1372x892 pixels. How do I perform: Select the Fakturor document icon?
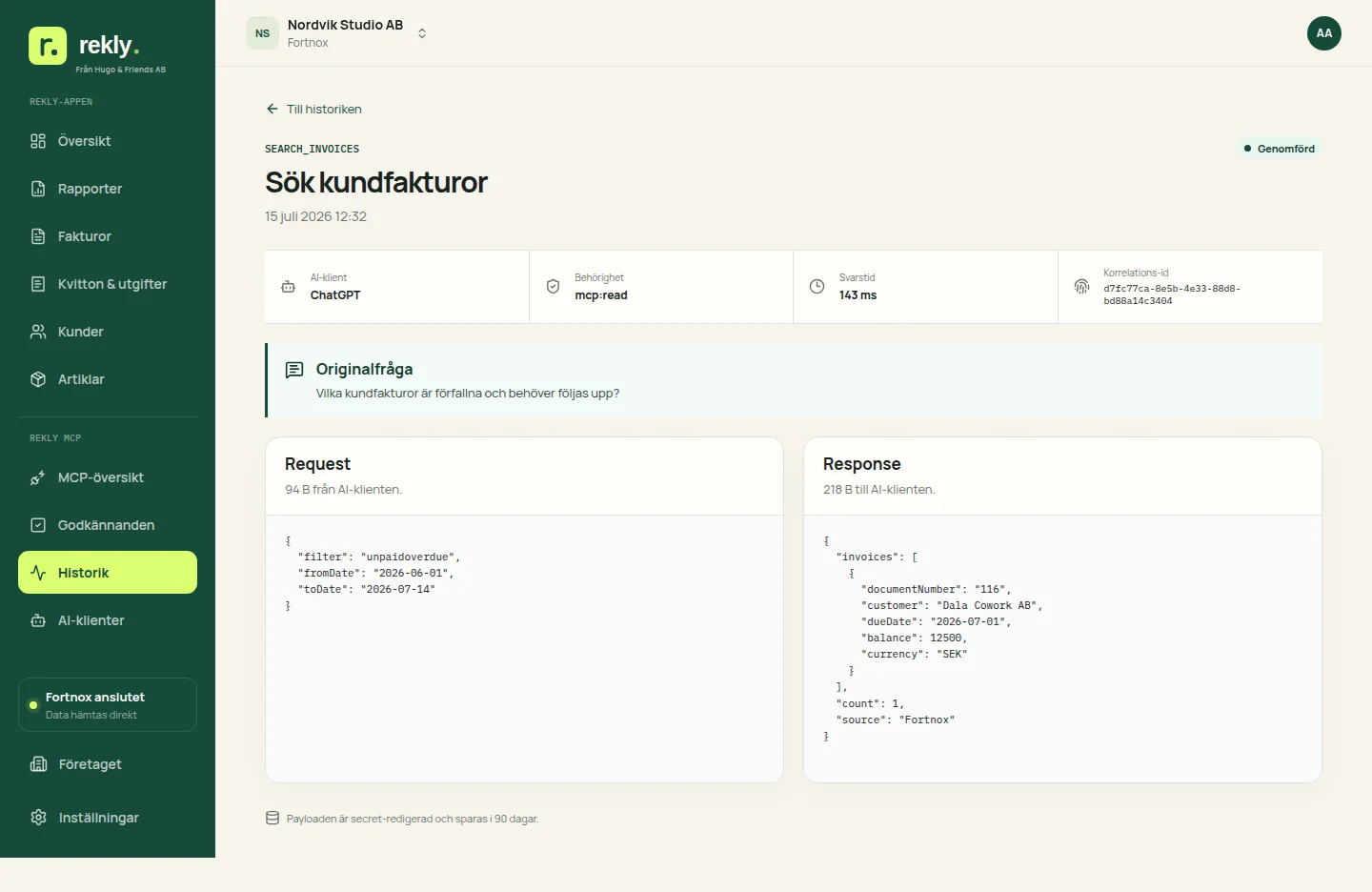(x=38, y=236)
